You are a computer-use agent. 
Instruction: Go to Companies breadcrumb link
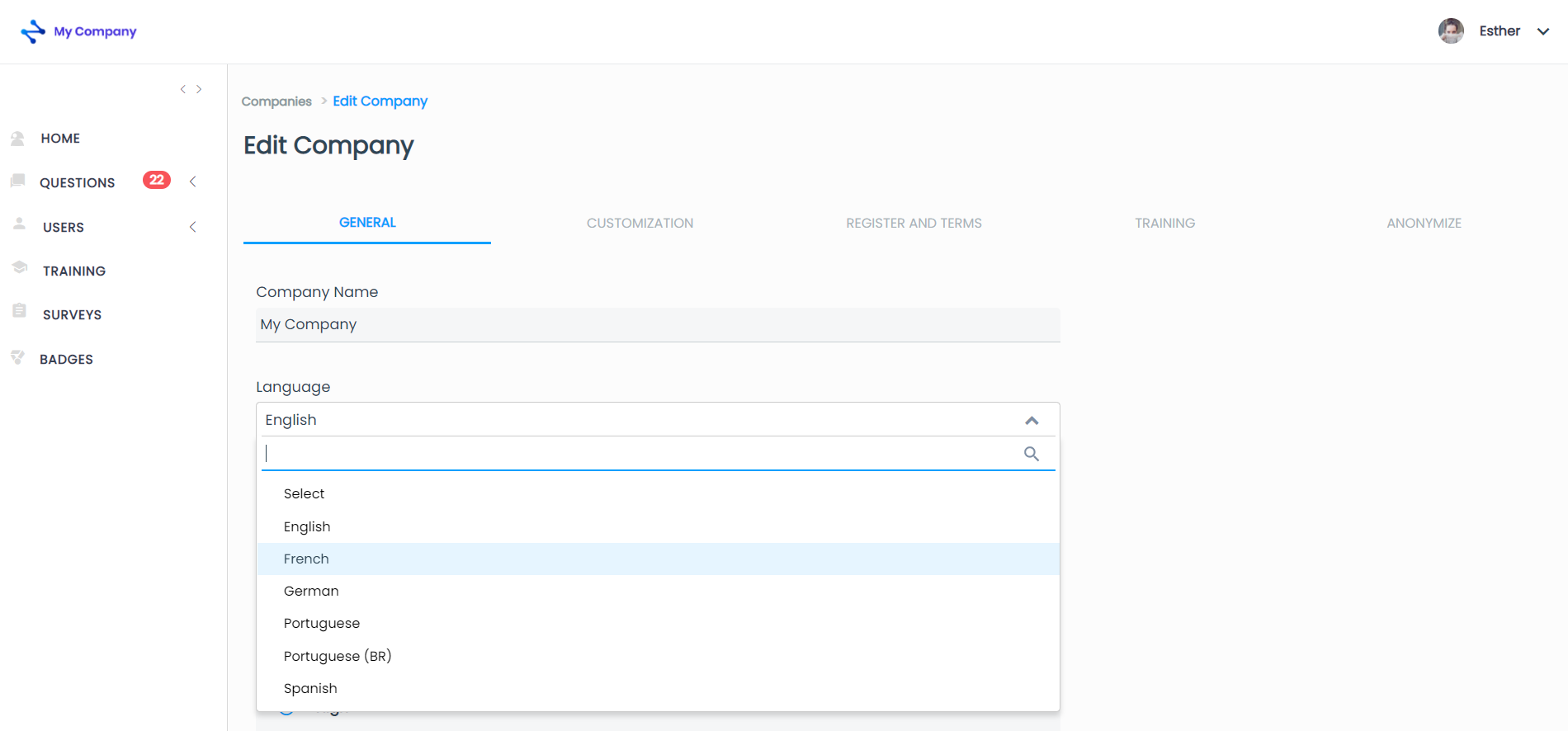(276, 101)
